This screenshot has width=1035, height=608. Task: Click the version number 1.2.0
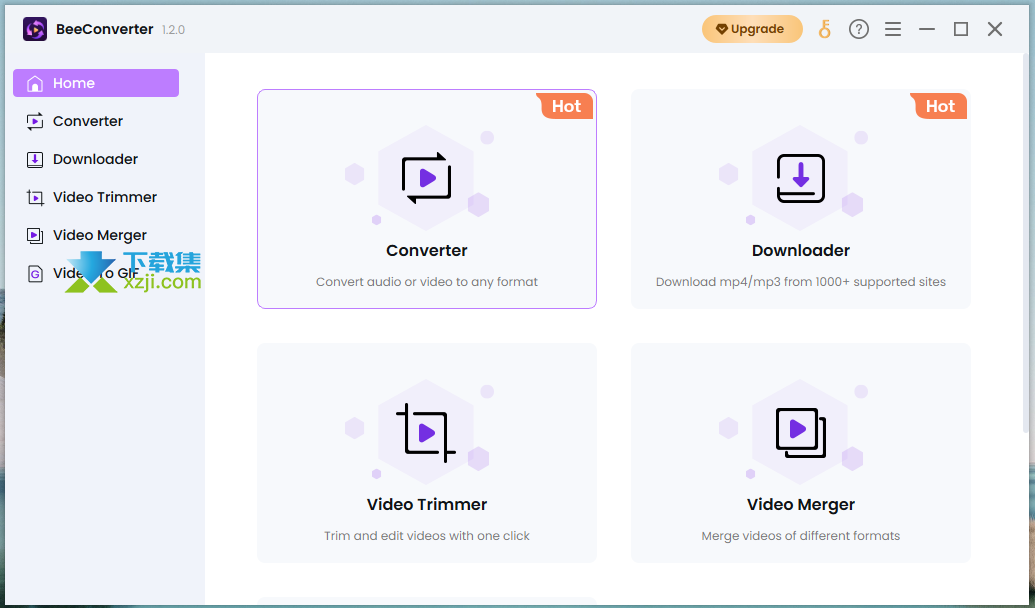[173, 30]
